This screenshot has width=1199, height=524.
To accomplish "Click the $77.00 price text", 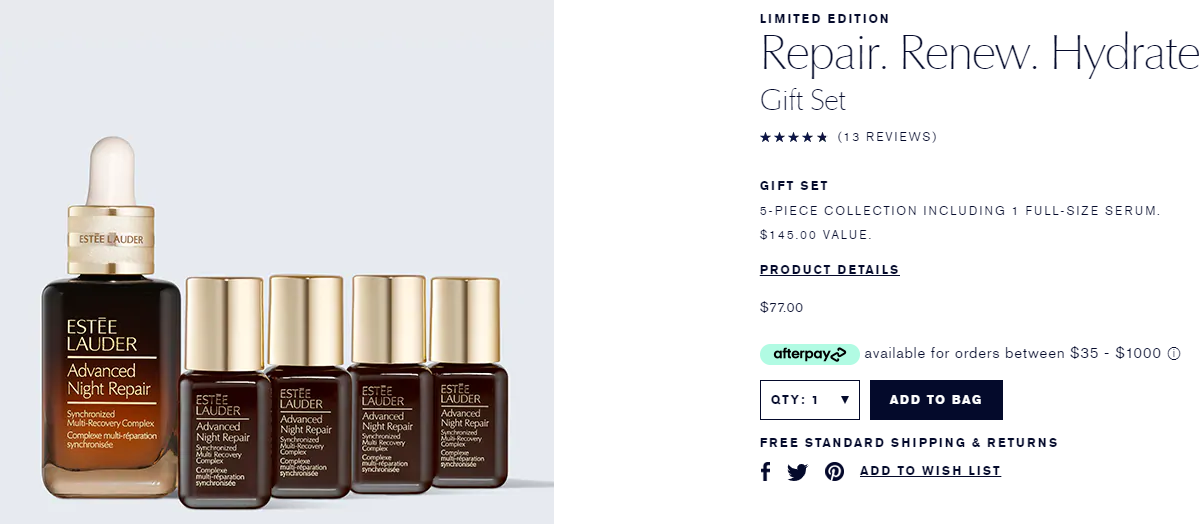I will (x=781, y=308).
